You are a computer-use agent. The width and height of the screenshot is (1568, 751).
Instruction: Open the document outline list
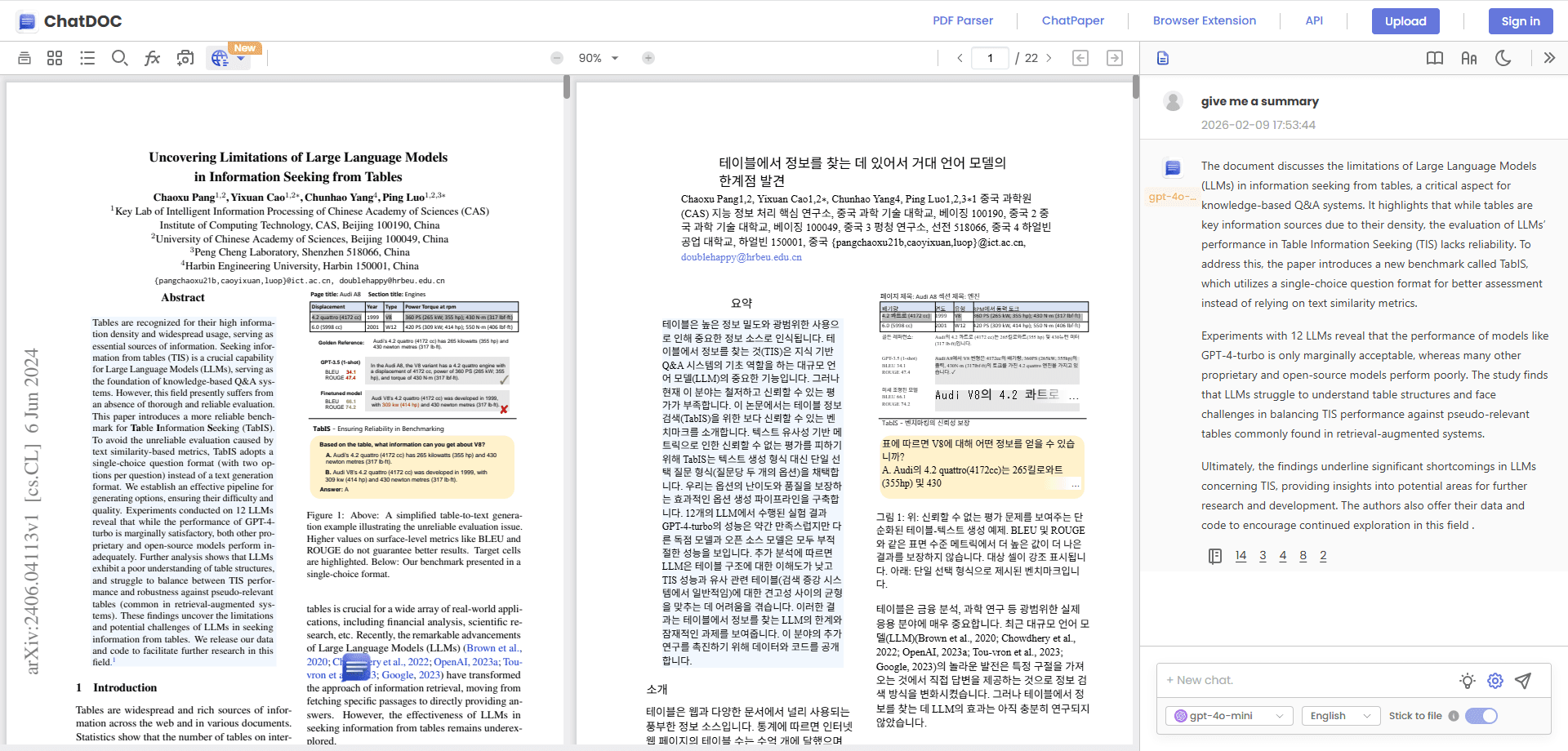pos(87,58)
